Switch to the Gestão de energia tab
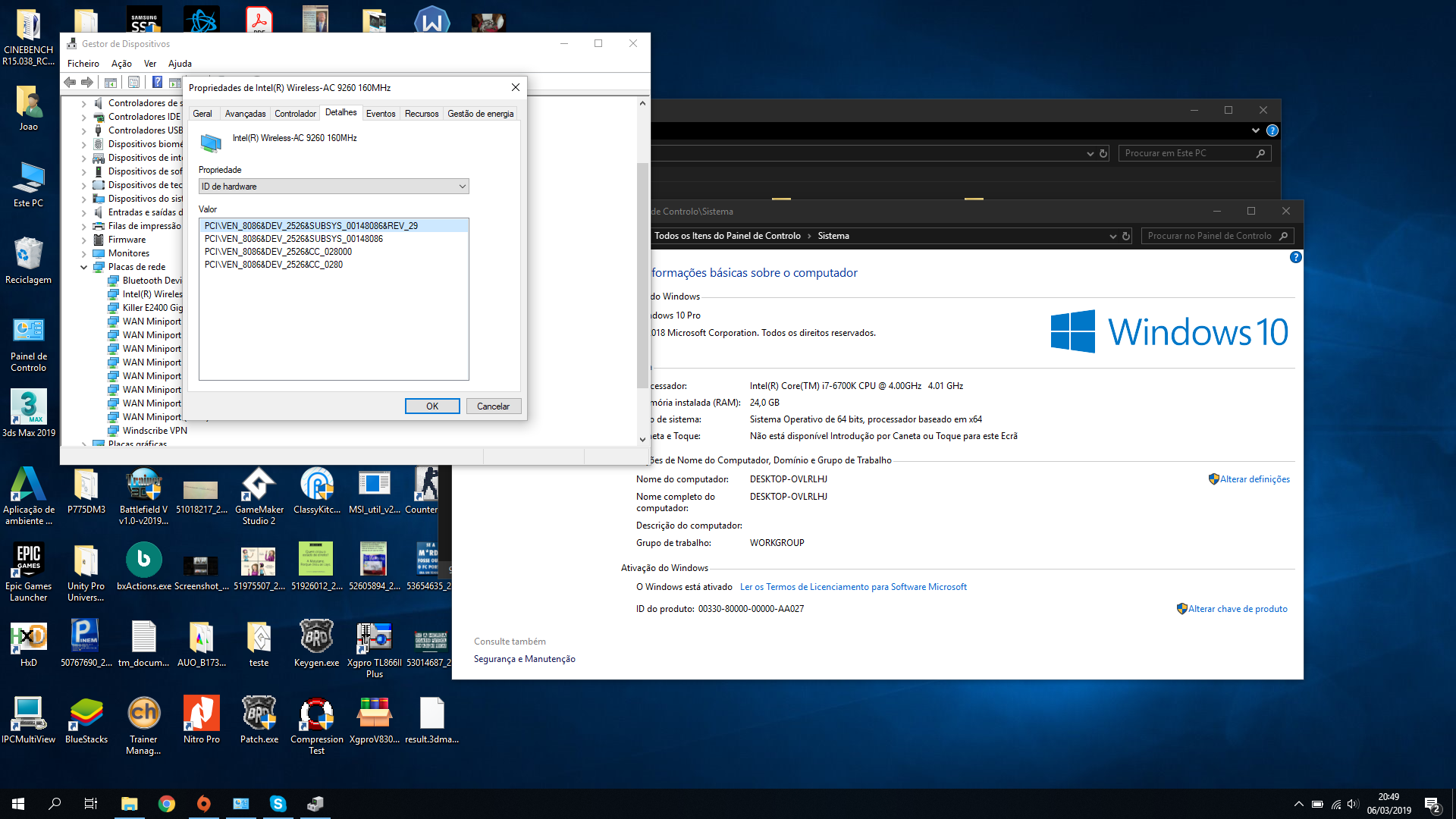 (481, 114)
